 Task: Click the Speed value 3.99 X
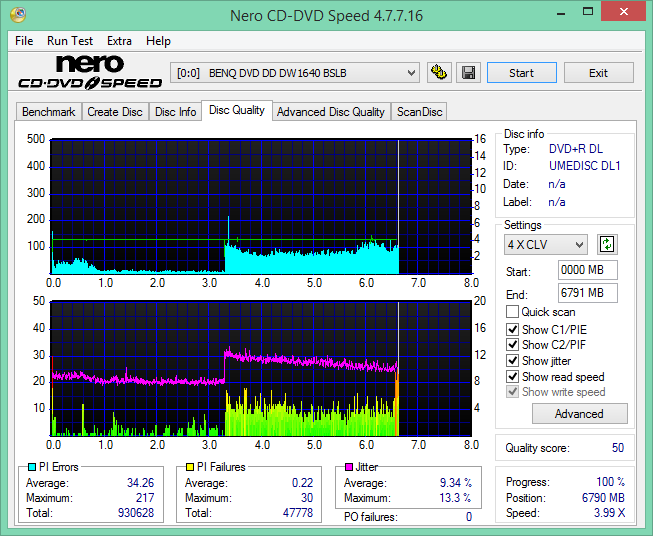610,513
